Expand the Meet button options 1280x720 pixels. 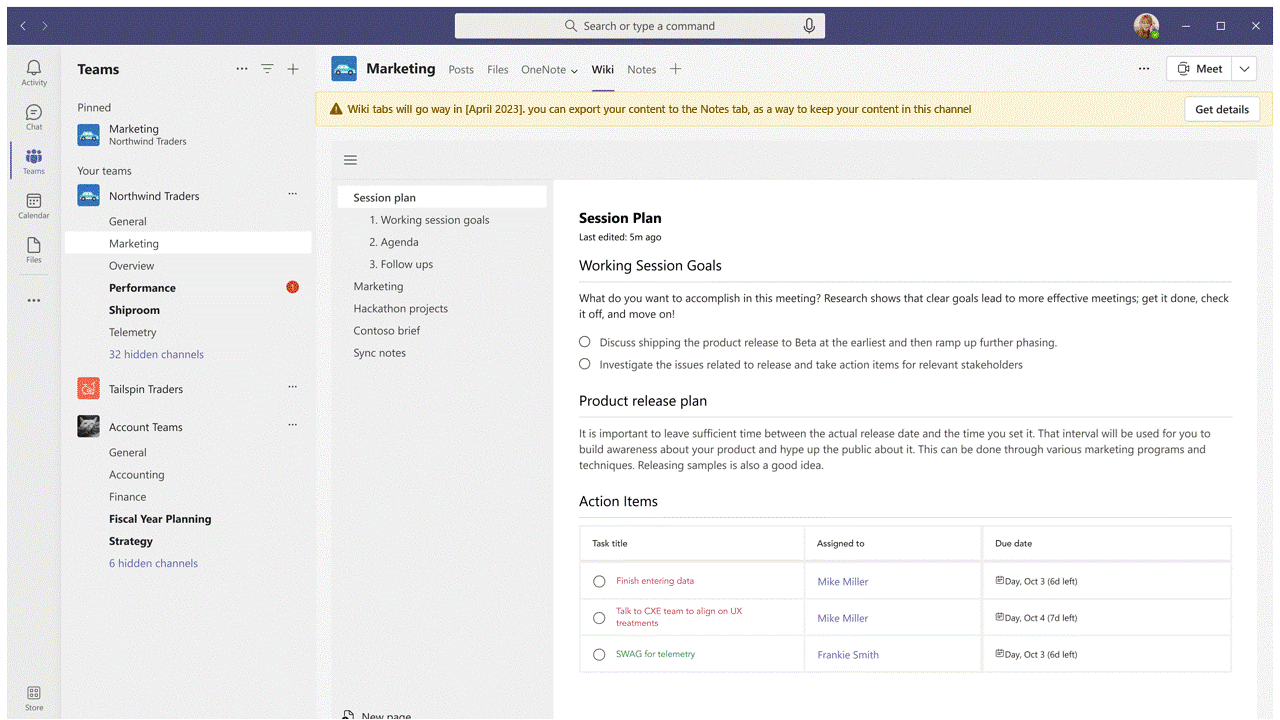click(1243, 68)
